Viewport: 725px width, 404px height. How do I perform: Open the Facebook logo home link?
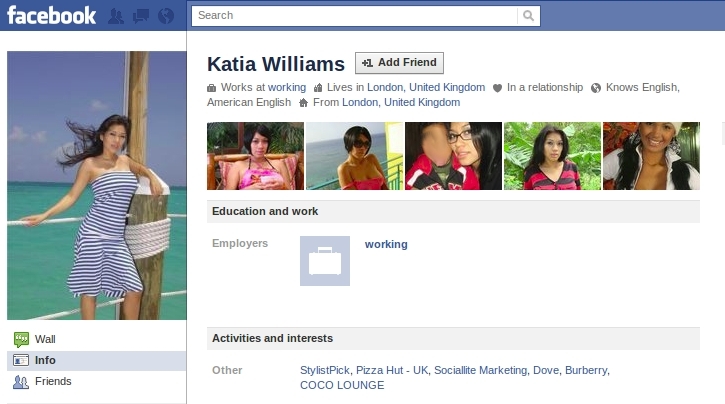(51, 15)
